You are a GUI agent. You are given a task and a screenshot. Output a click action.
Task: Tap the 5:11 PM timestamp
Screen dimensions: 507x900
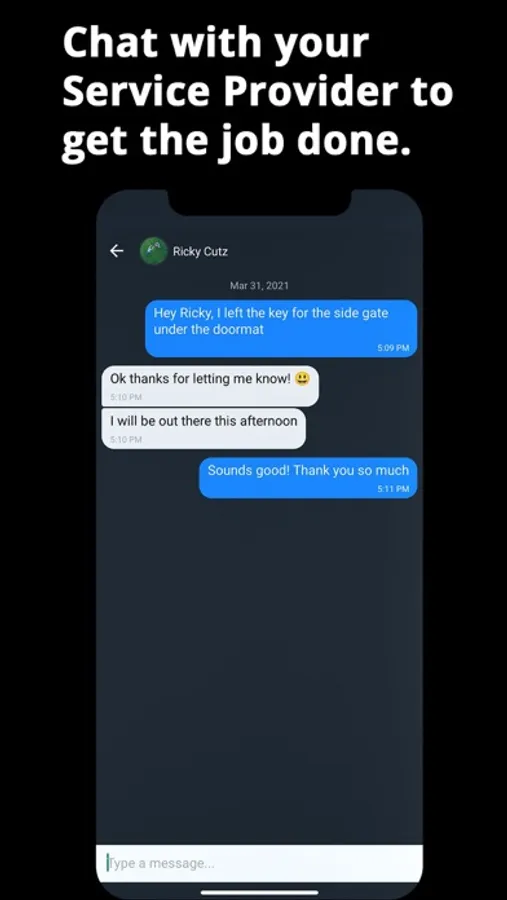393,489
